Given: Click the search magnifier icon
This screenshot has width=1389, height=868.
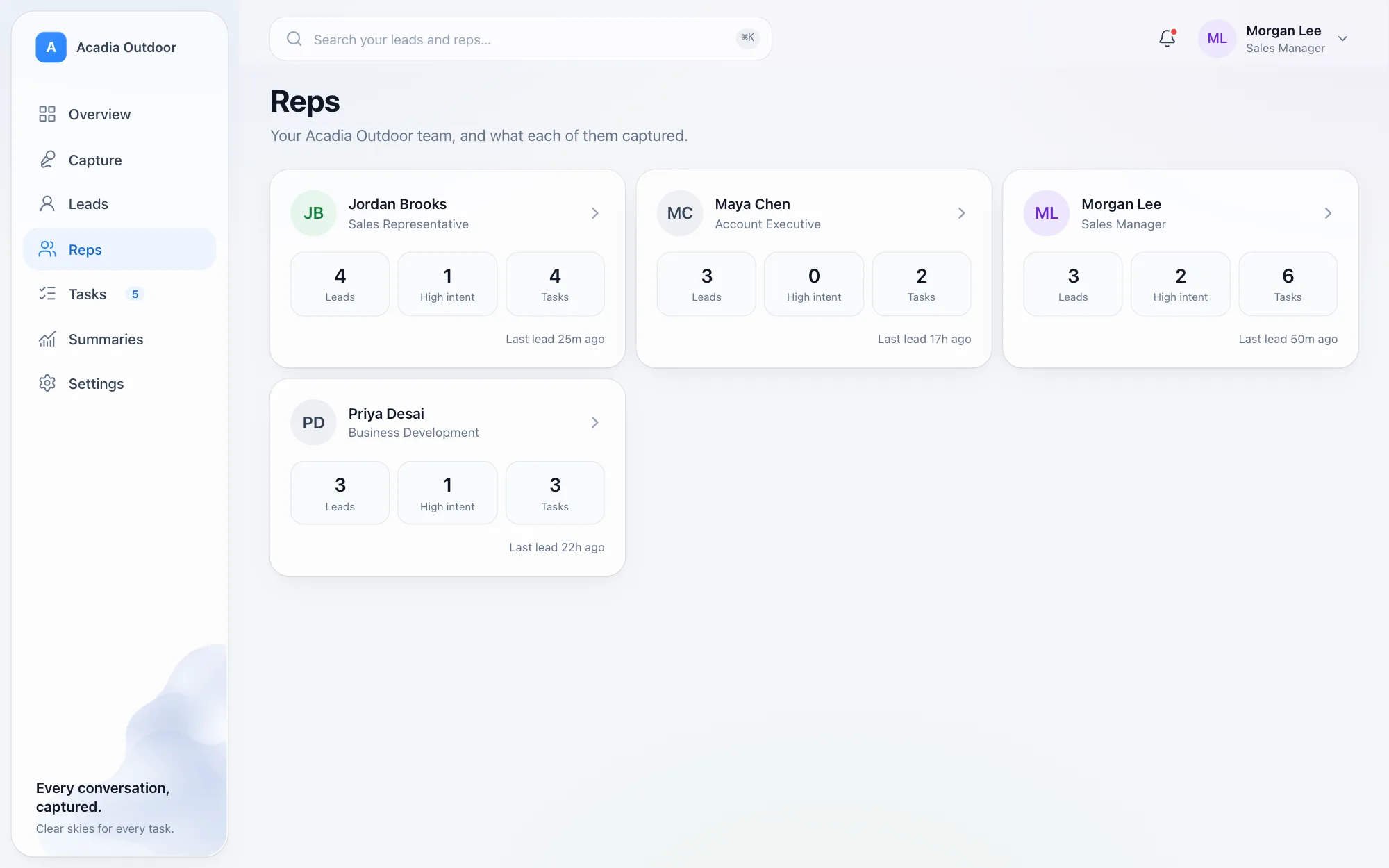Looking at the screenshot, I should pos(294,39).
